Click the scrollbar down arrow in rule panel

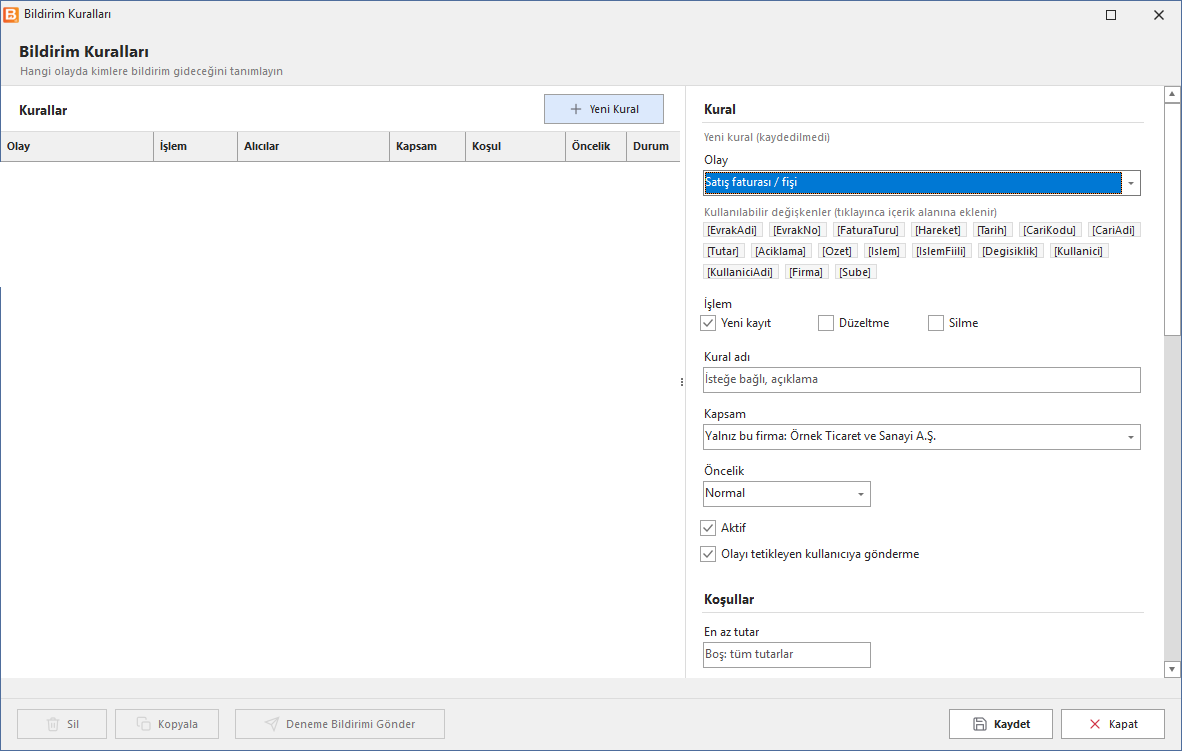point(1171,669)
